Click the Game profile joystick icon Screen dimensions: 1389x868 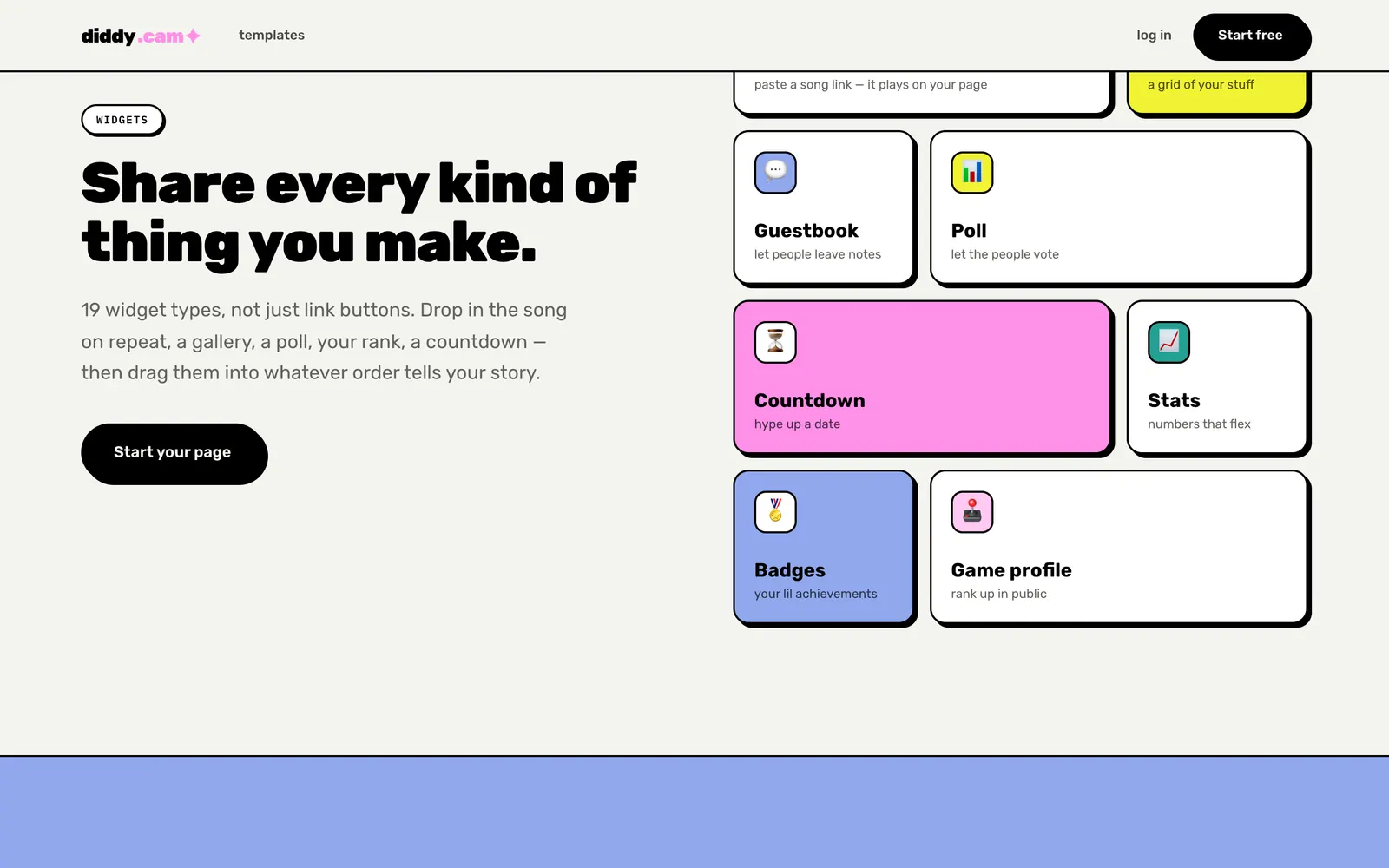(971, 512)
